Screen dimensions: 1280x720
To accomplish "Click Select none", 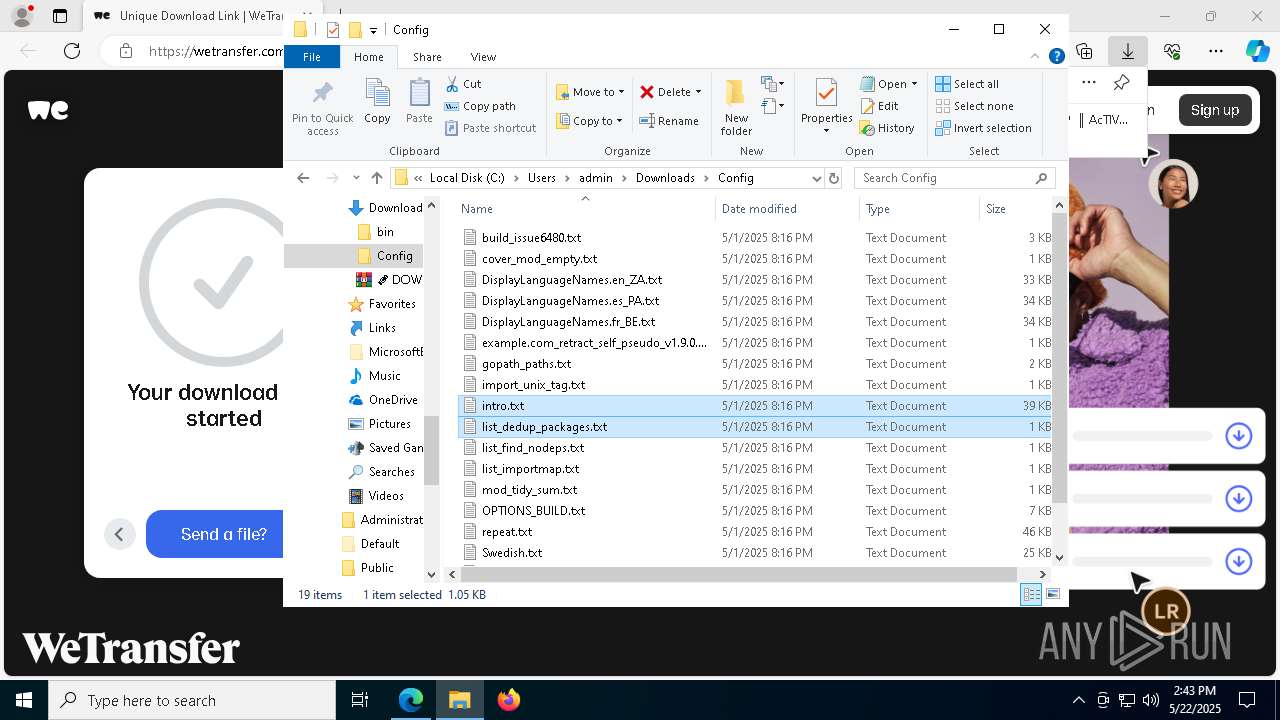I will pos(974,106).
